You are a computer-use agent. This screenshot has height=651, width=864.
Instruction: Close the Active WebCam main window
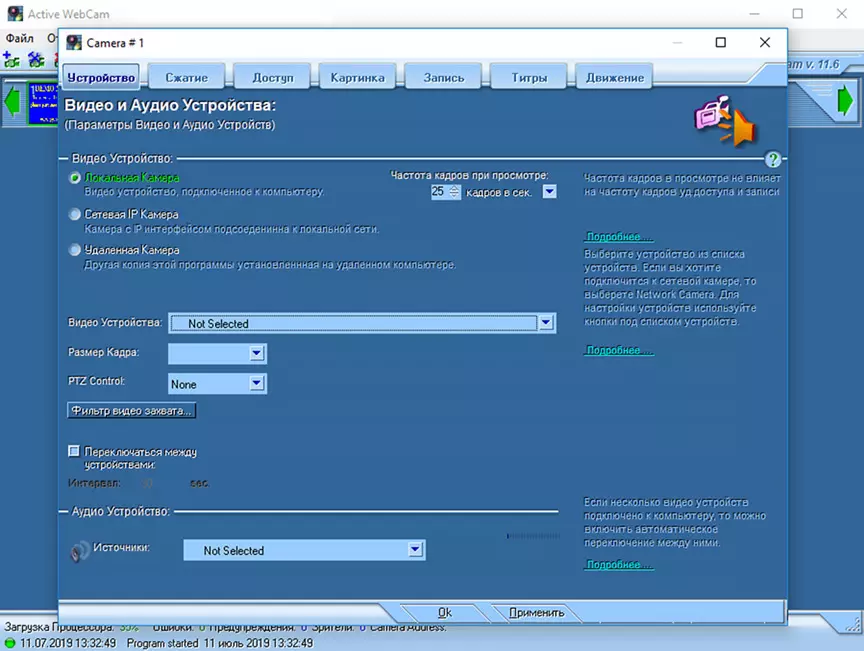coord(841,14)
